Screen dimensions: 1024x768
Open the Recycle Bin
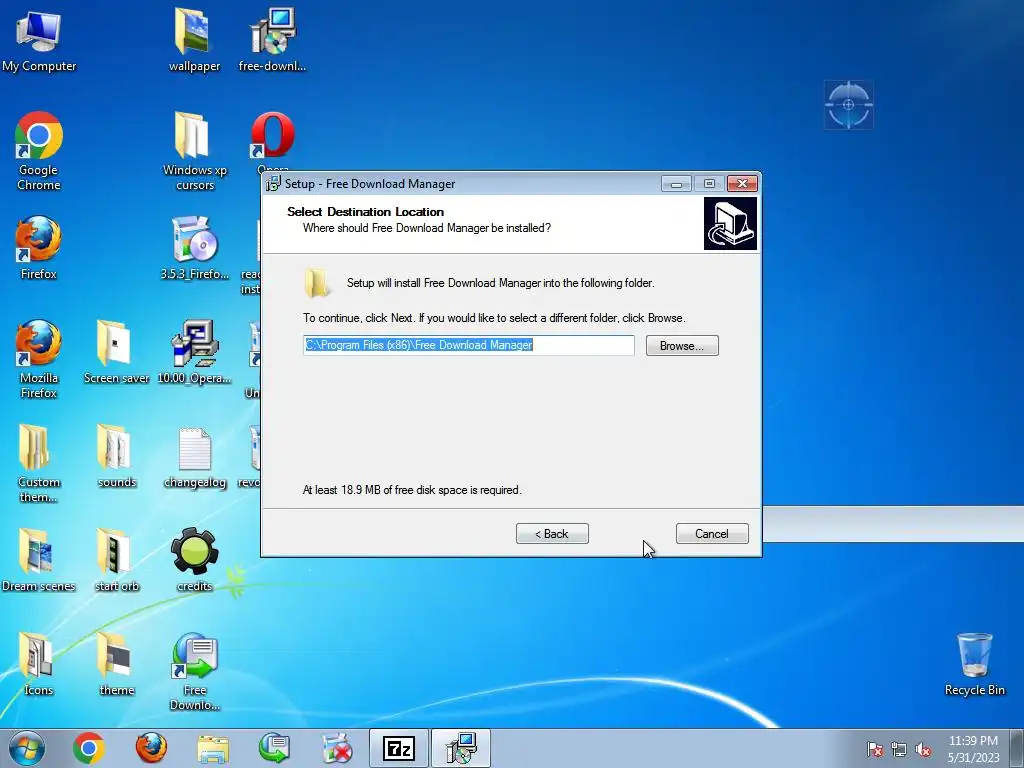tap(974, 664)
